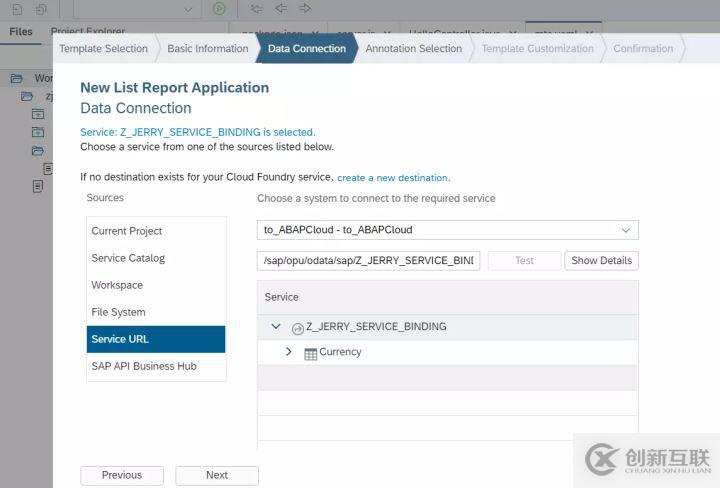
Task: Switch to the Files tab
Action: tap(21, 32)
